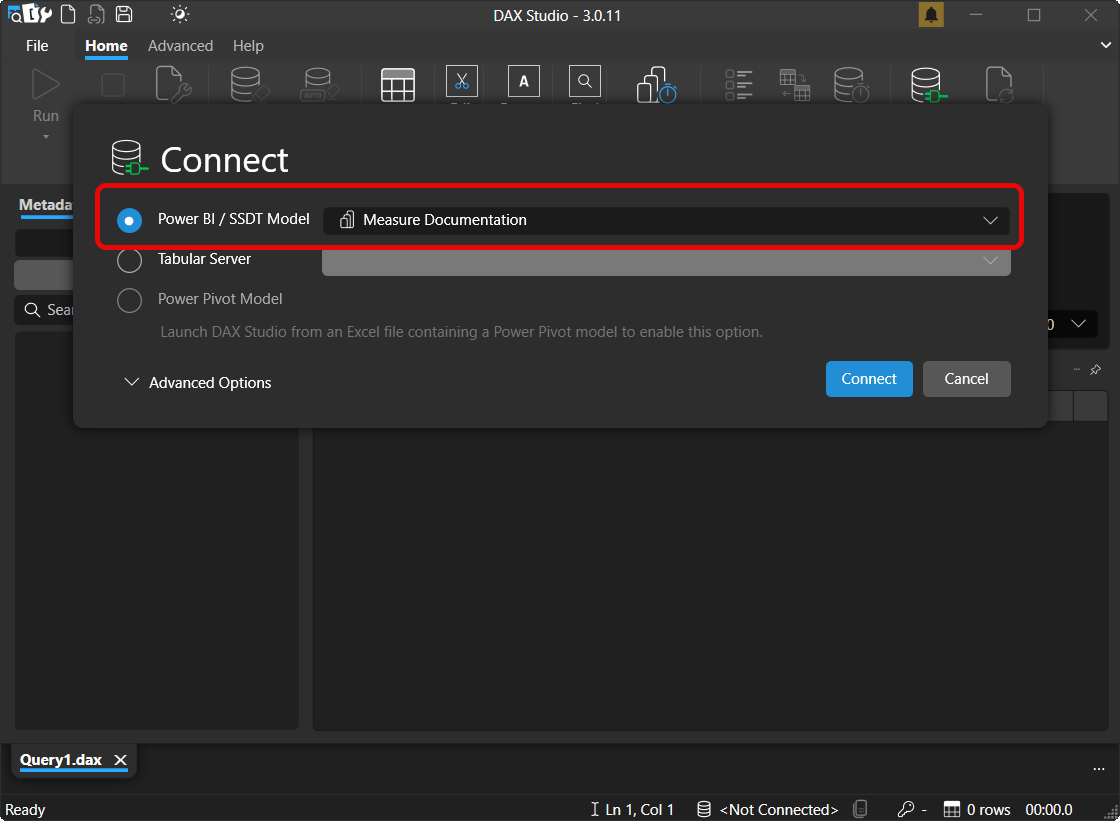This screenshot has height=821, width=1120.
Task: Click the Clear Cache database icon
Action: (249, 84)
